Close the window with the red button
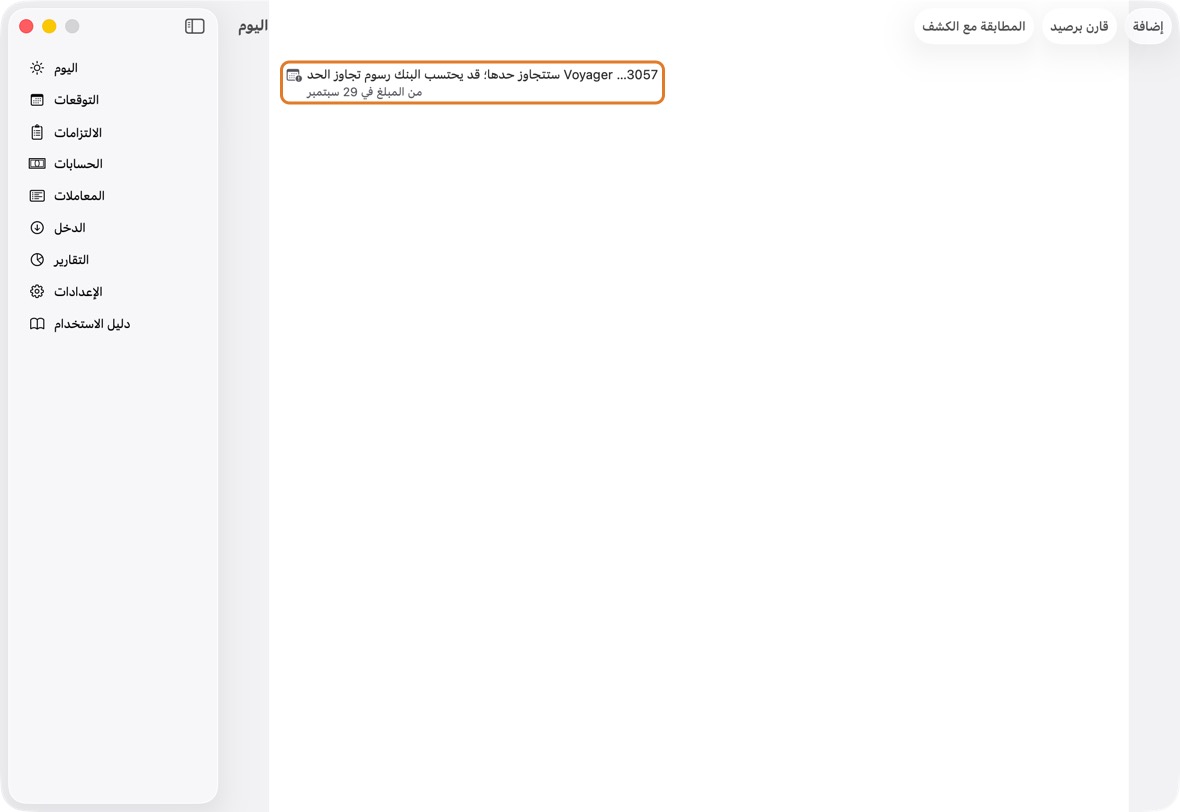 [26, 26]
